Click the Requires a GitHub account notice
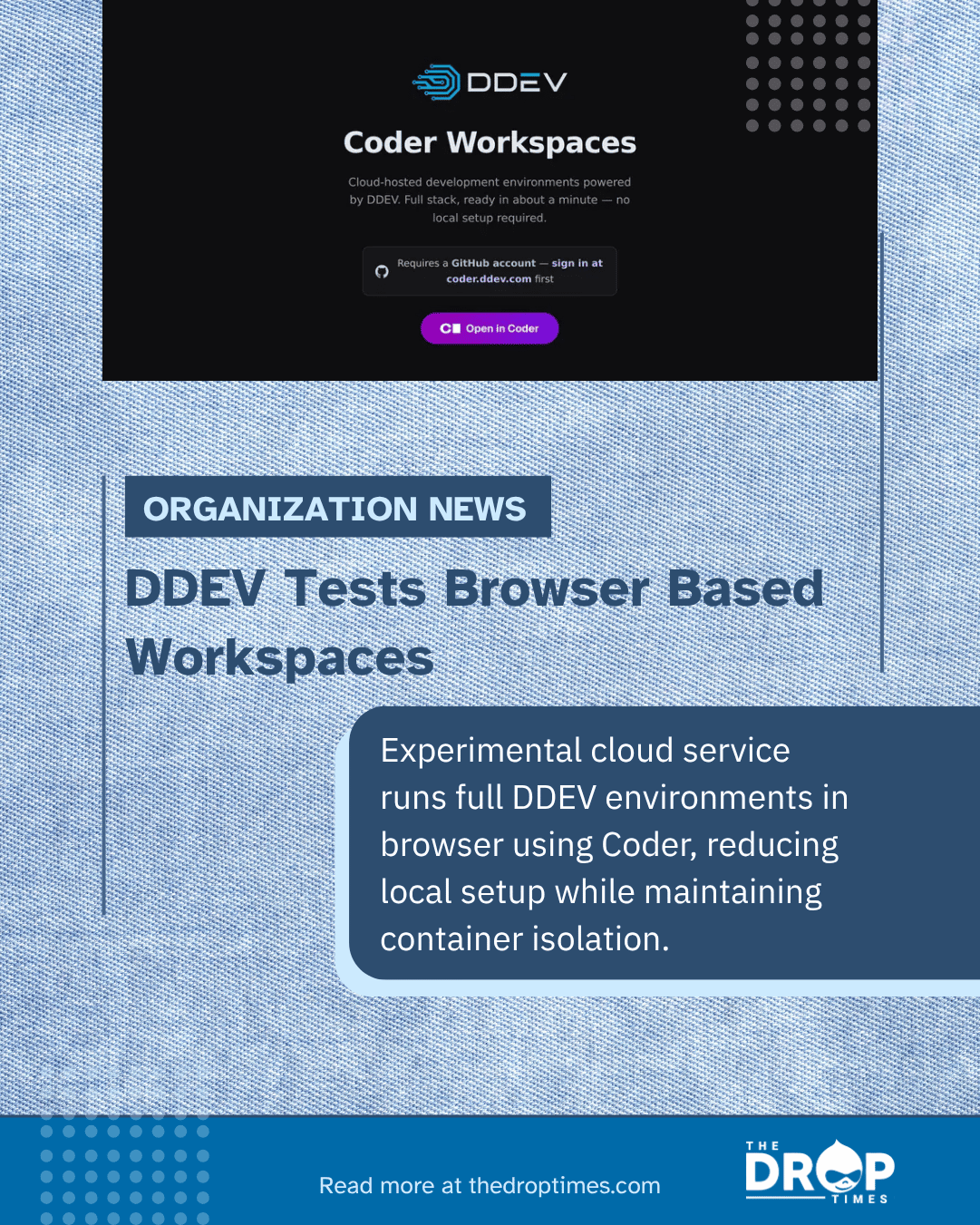 tap(490, 271)
